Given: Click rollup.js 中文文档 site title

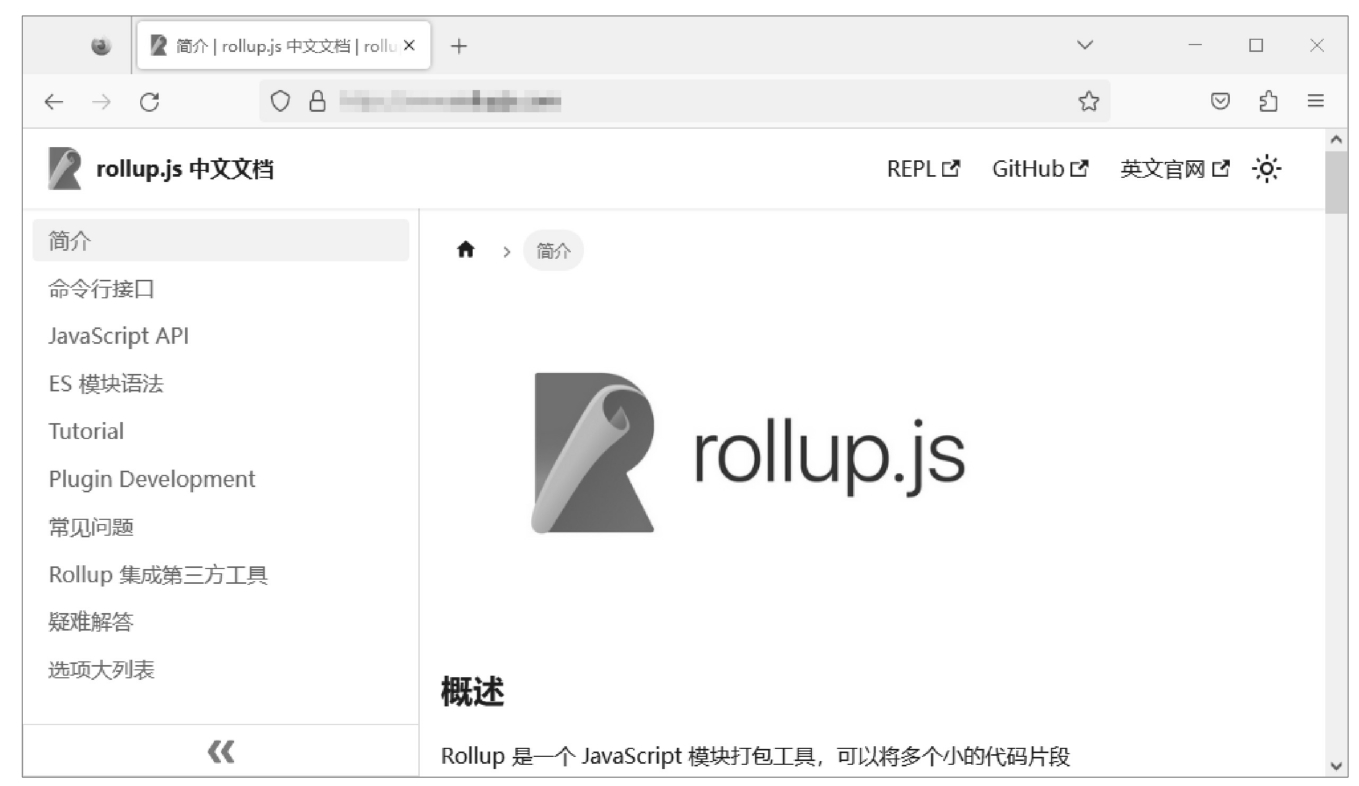Looking at the screenshot, I should 185,170.
